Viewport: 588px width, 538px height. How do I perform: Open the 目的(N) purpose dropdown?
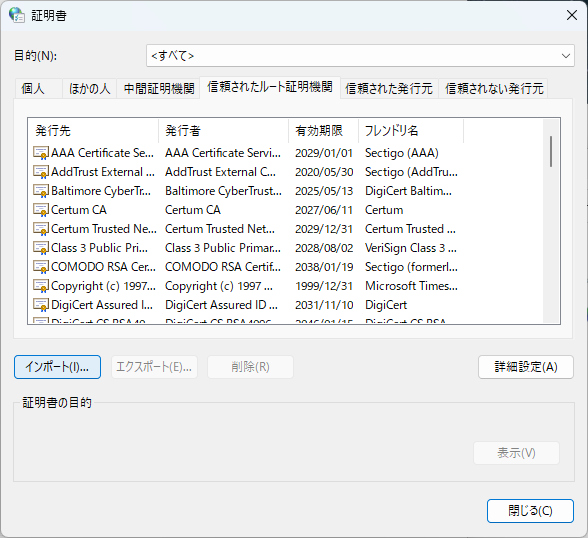click(x=360, y=56)
